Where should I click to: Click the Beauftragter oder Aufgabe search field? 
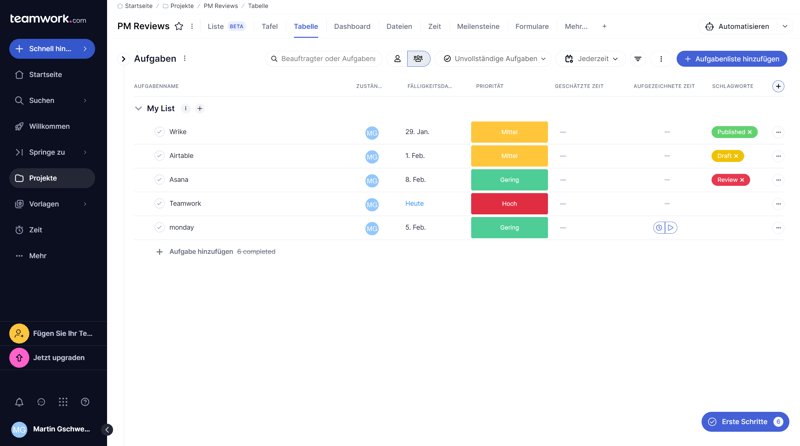tap(323, 59)
